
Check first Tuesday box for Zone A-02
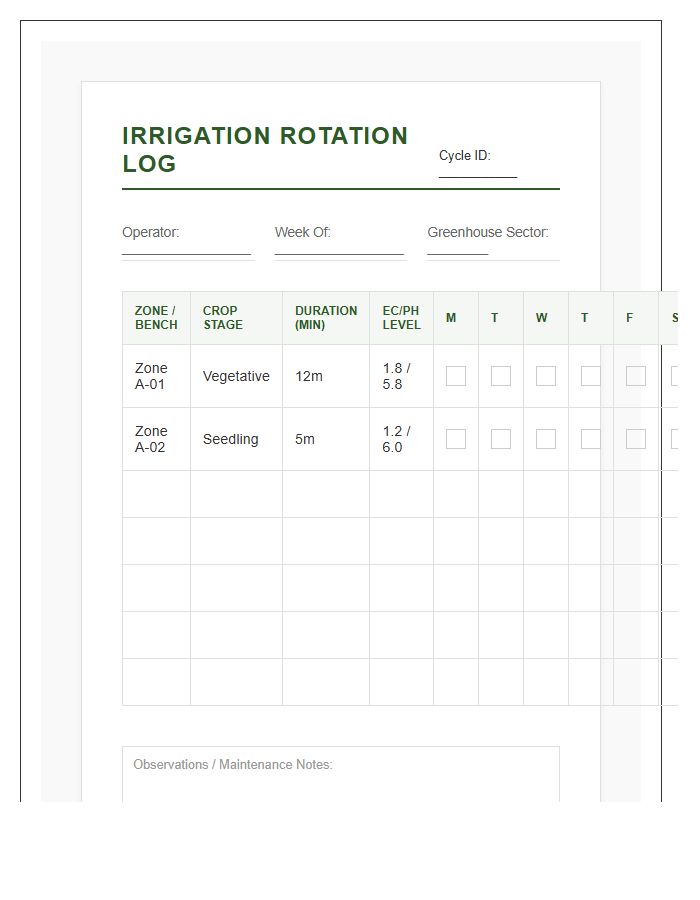501,439
